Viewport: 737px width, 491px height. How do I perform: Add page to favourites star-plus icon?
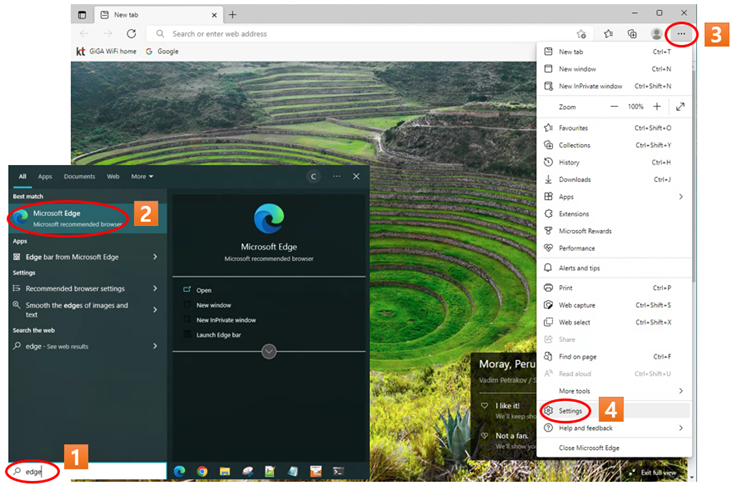581,34
